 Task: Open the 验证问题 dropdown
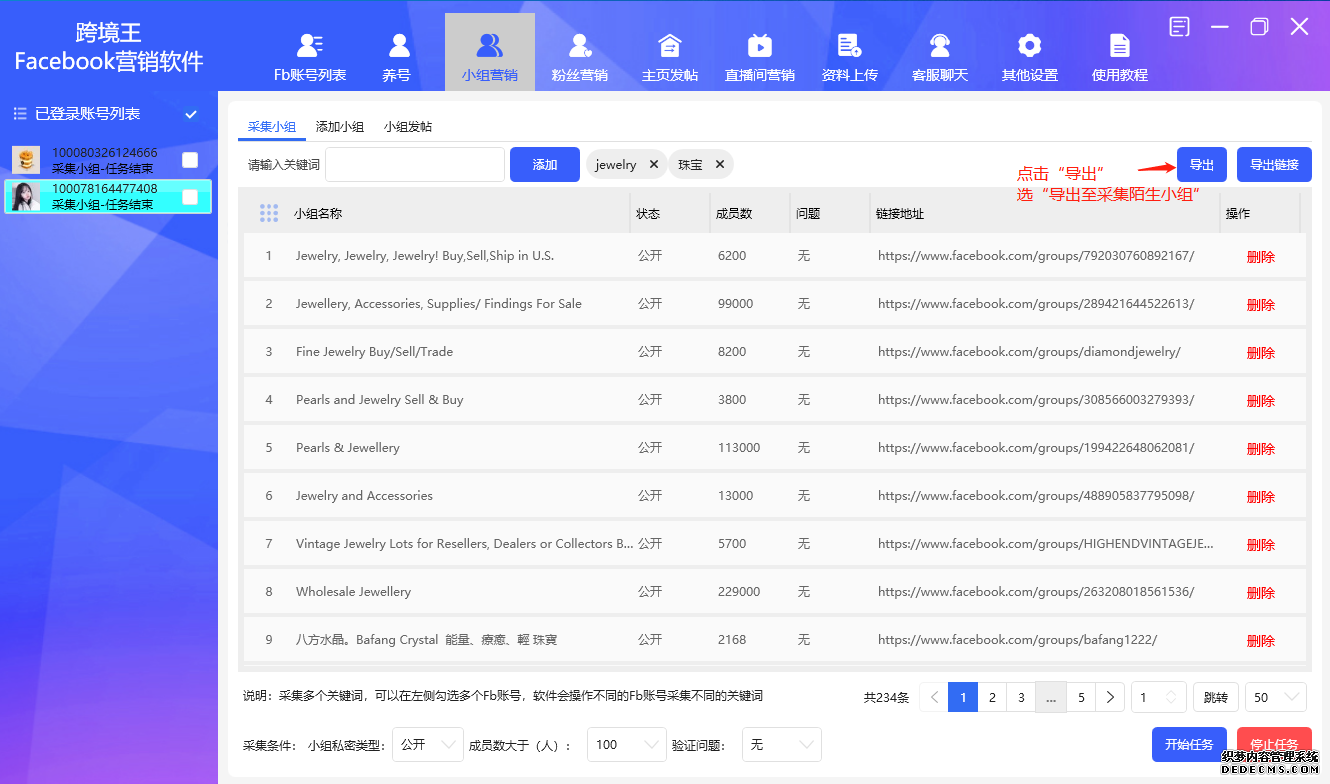(x=782, y=744)
